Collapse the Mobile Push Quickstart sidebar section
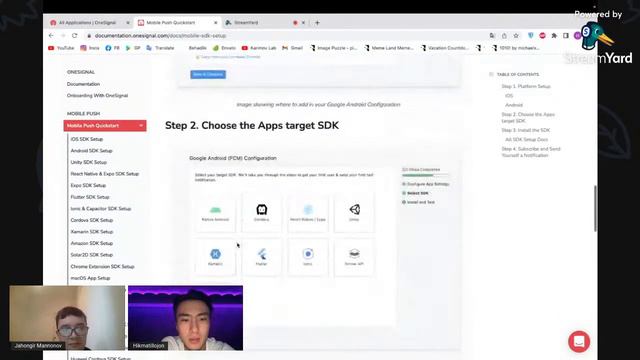Screen dimensions: 640x360 pyautogui.click(x=141, y=126)
